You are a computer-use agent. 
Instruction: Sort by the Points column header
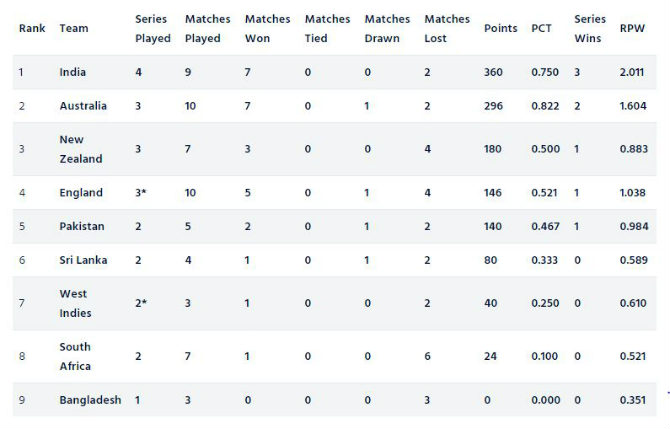[500, 29]
